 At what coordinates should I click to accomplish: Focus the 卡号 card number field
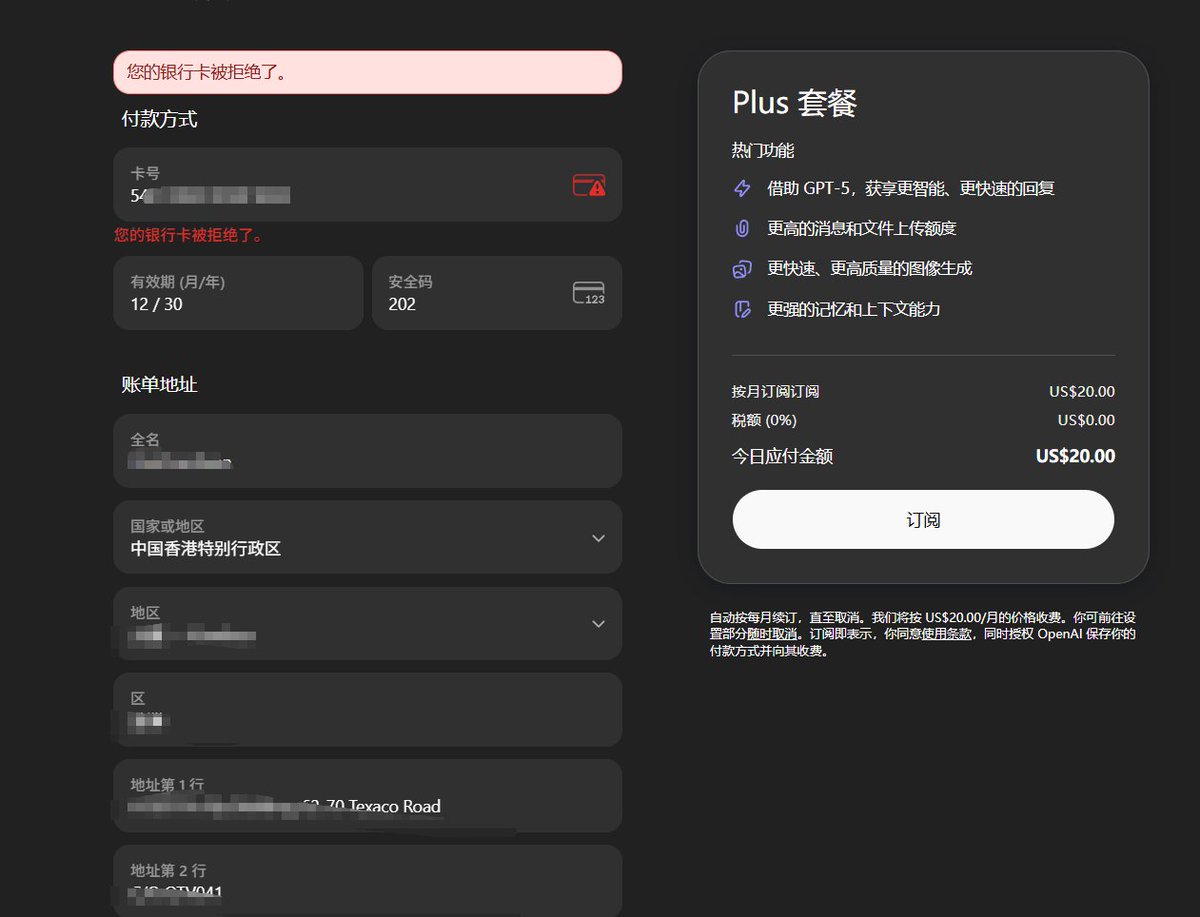[368, 185]
